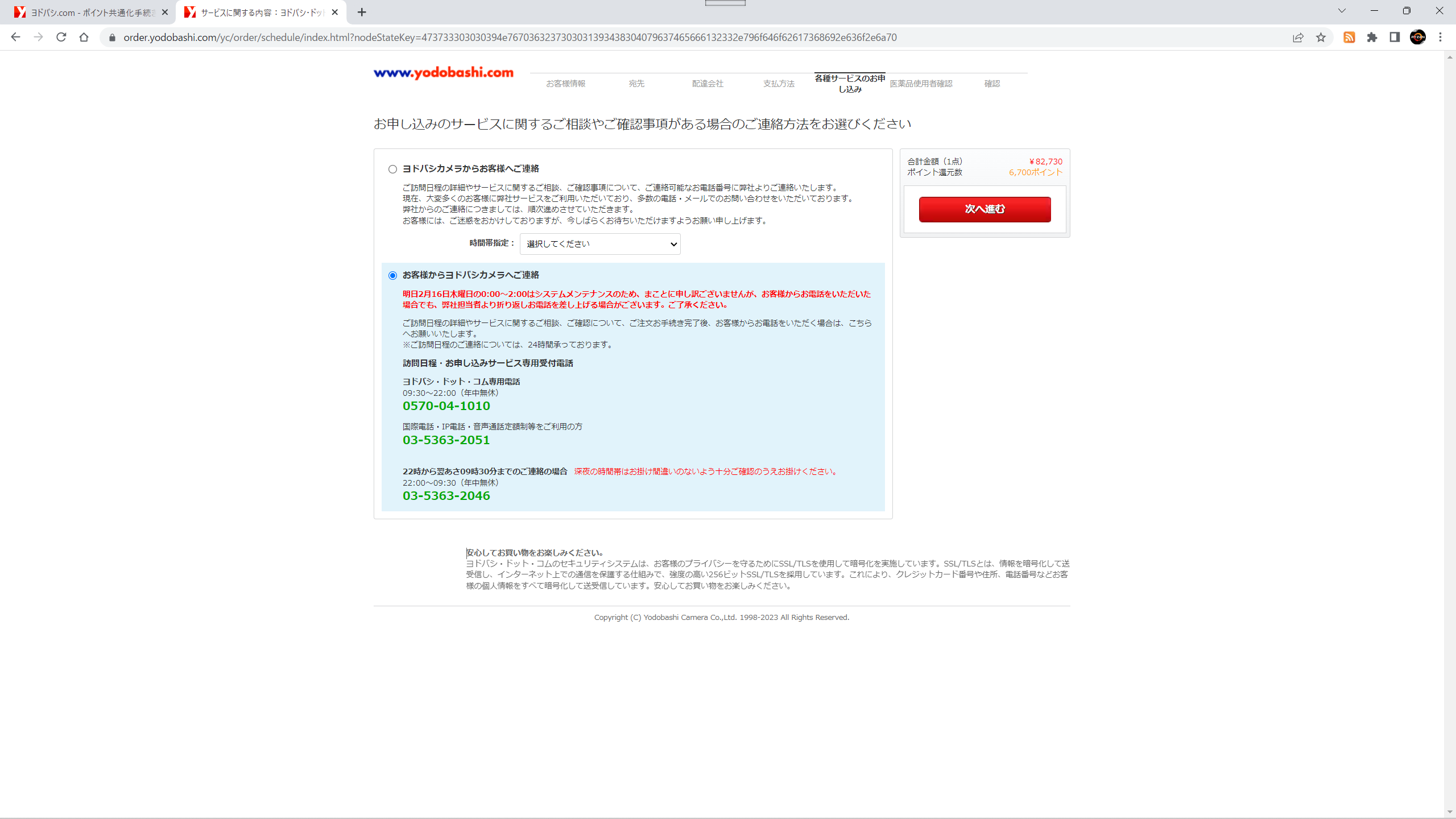This screenshot has height=819, width=1456.
Task: Click the yodobashi.com logo
Action: pyautogui.click(x=444, y=73)
